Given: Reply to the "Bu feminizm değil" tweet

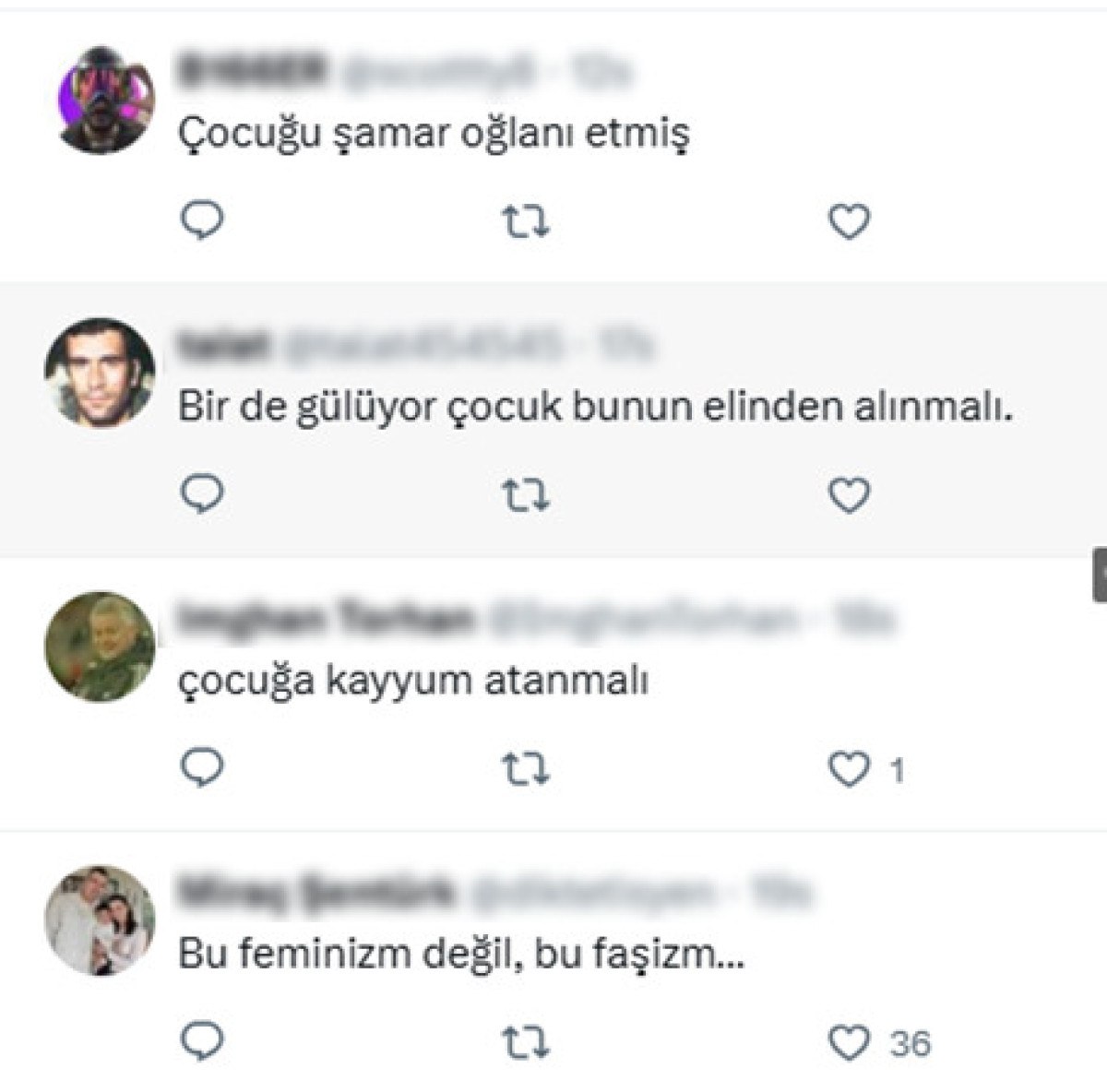Looking at the screenshot, I should pyautogui.click(x=202, y=1041).
